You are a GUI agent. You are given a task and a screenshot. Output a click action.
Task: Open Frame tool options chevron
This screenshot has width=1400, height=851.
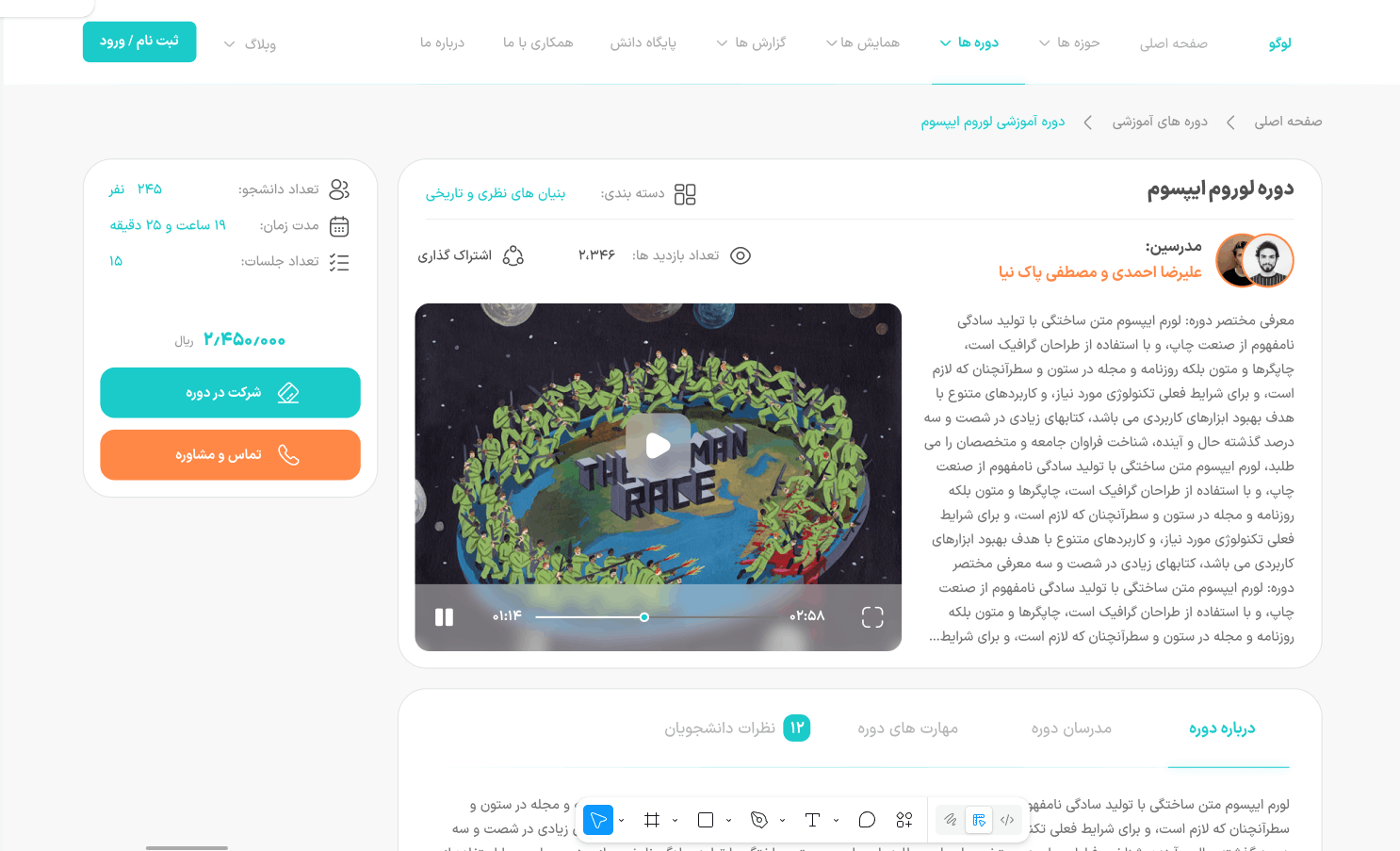[x=676, y=820]
